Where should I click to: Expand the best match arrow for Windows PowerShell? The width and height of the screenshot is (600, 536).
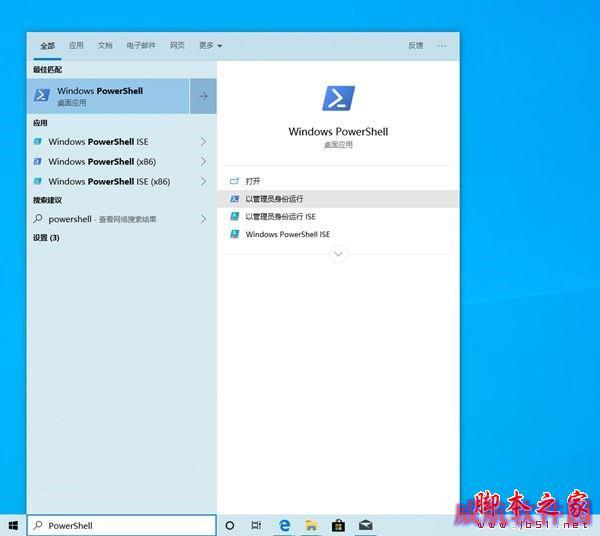pos(203,96)
